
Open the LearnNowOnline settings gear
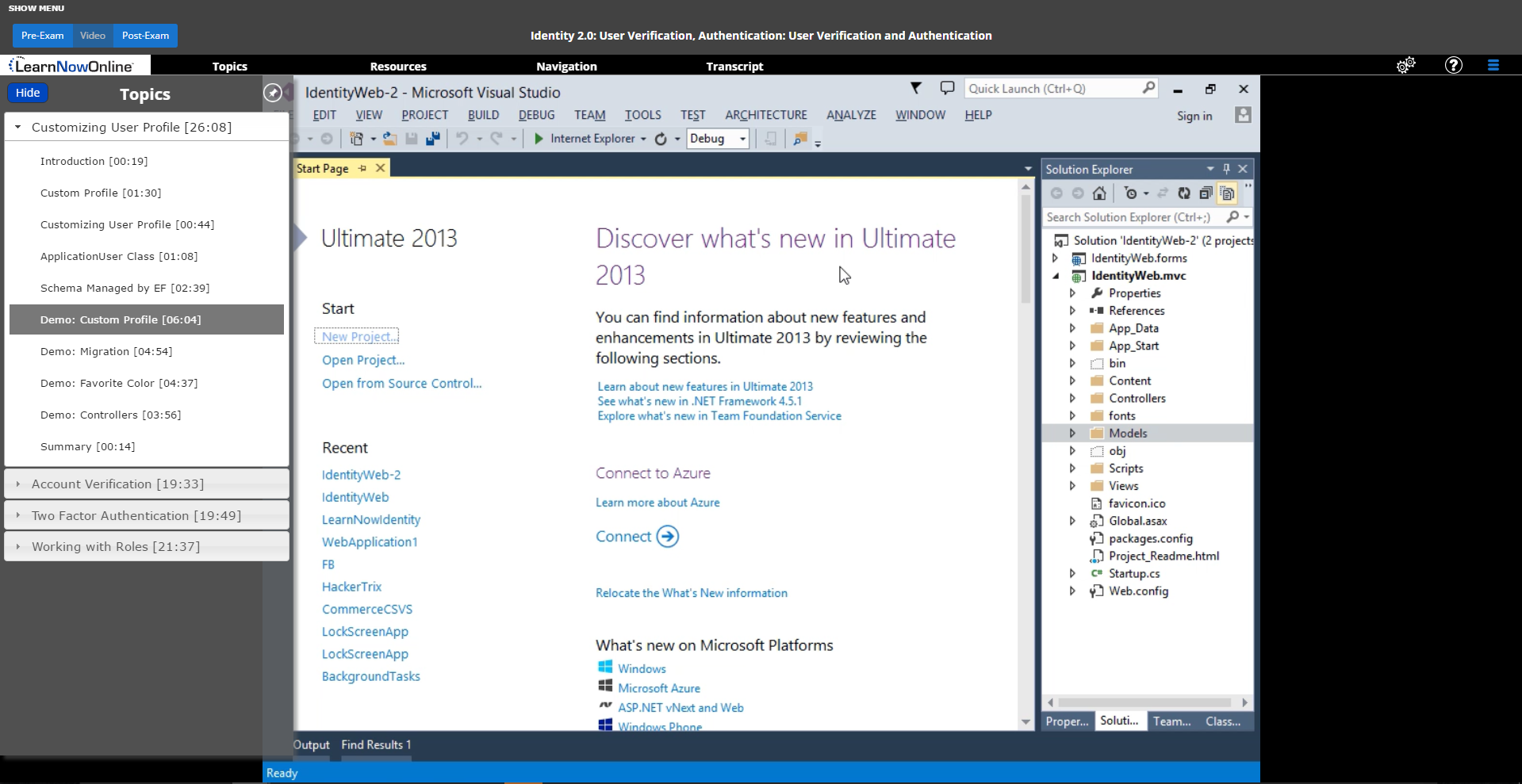(x=1405, y=66)
